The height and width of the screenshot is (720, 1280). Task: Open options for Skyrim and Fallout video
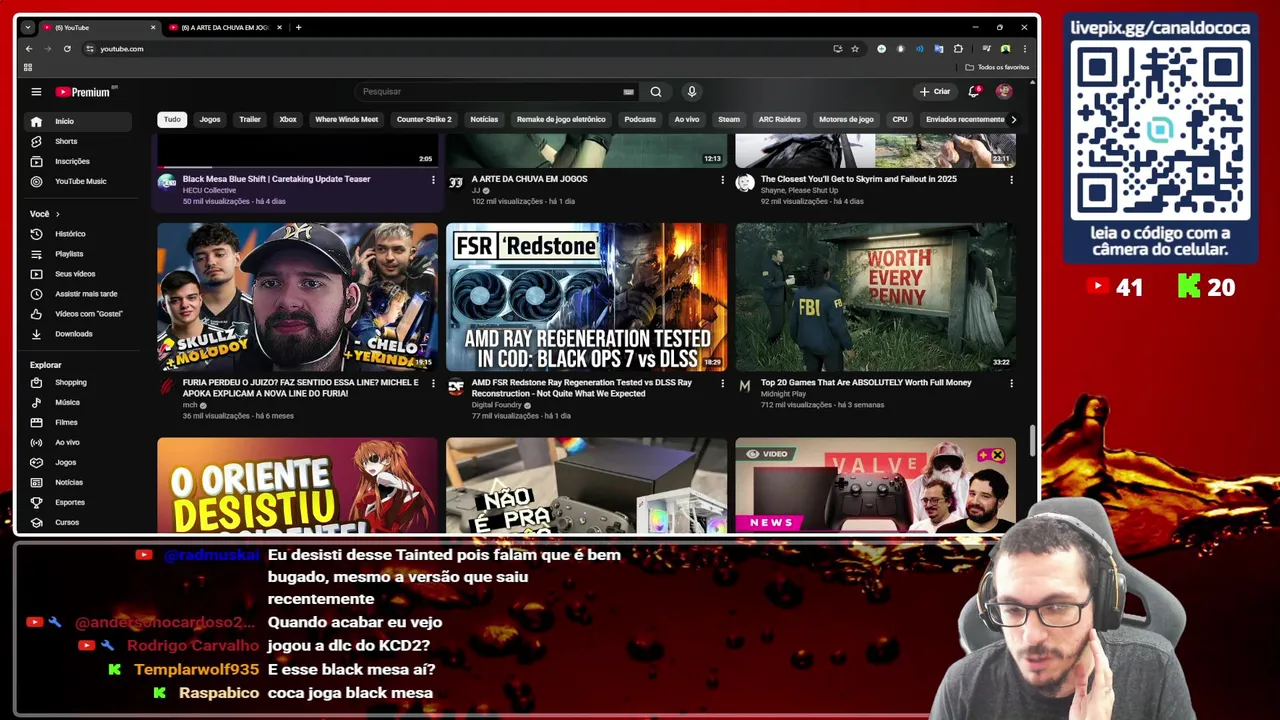tap(1011, 180)
